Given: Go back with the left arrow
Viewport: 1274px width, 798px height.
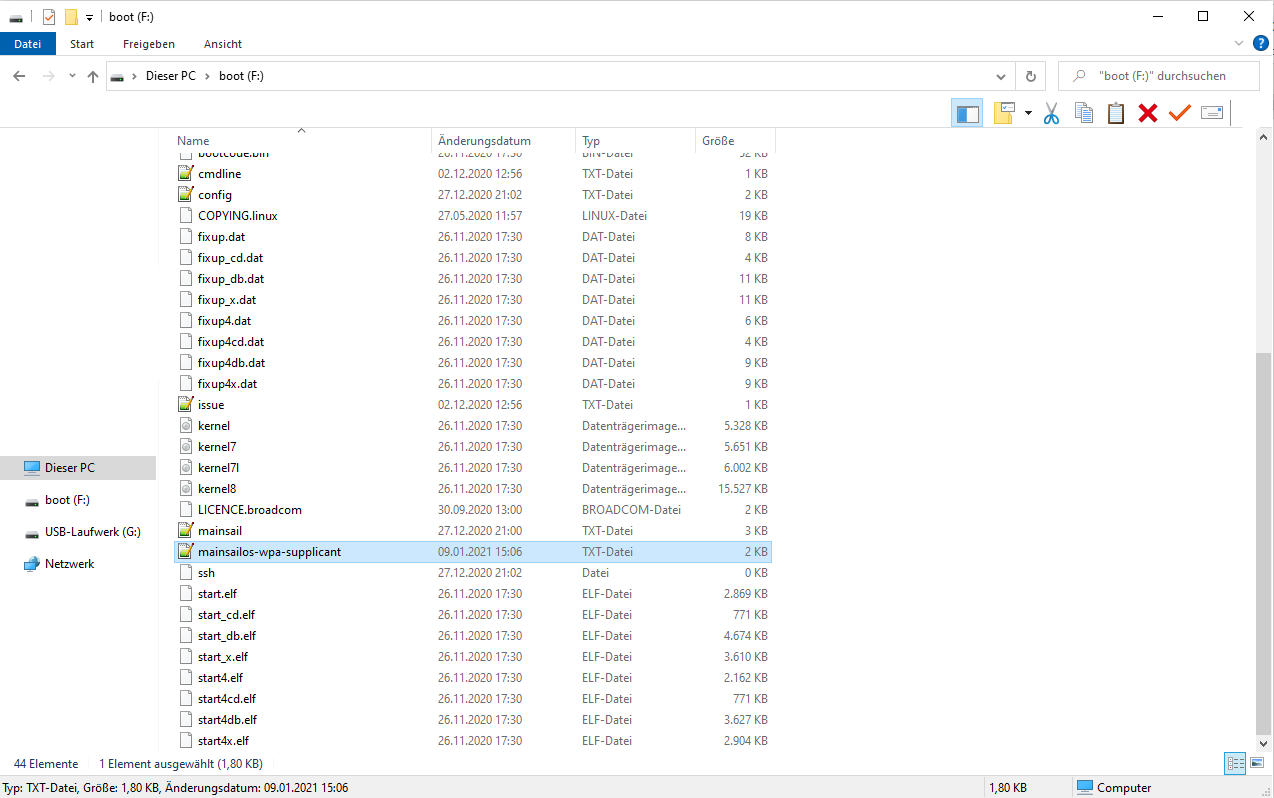Looking at the screenshot, I should point(19,76).
